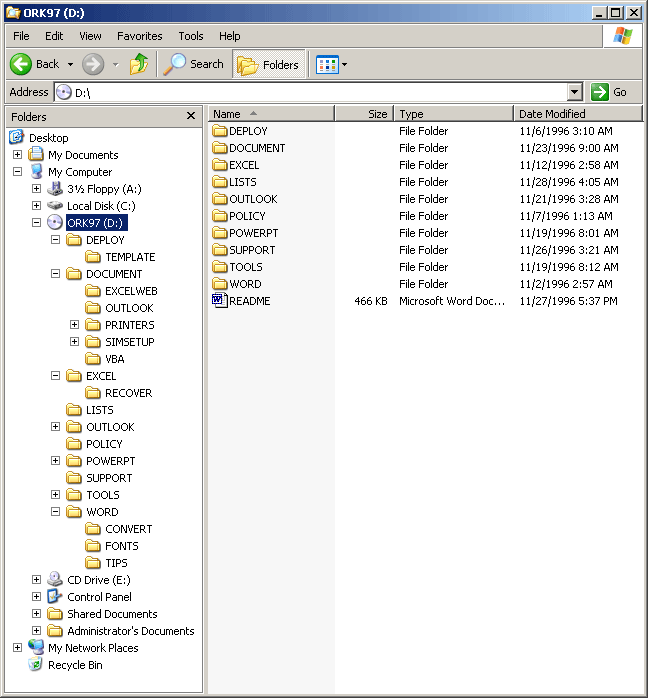This screenshot has width=648, height=698.
Task: Select CD Drive (E:) icon
Action: point(55,579)
